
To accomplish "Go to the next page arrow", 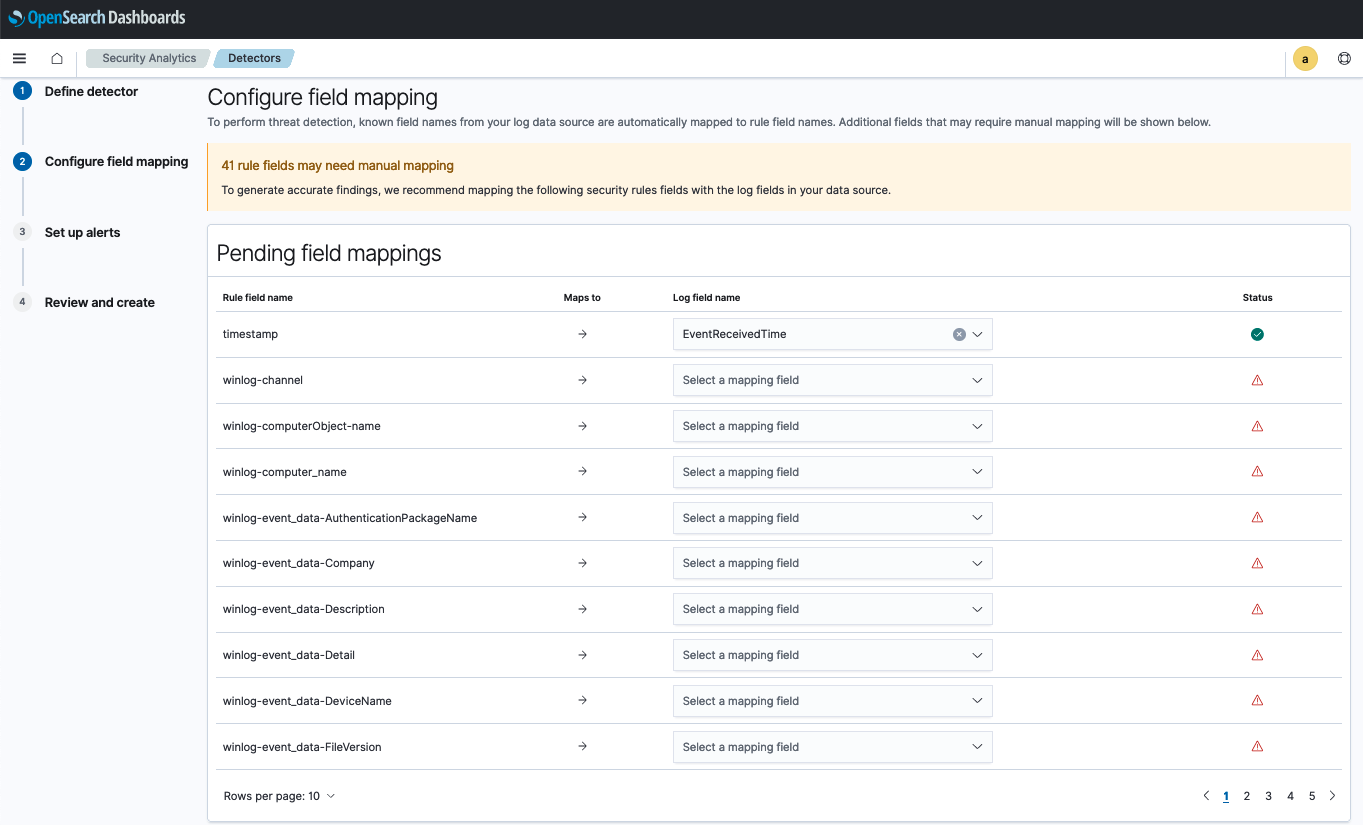I will click(x=1332, y=796).
